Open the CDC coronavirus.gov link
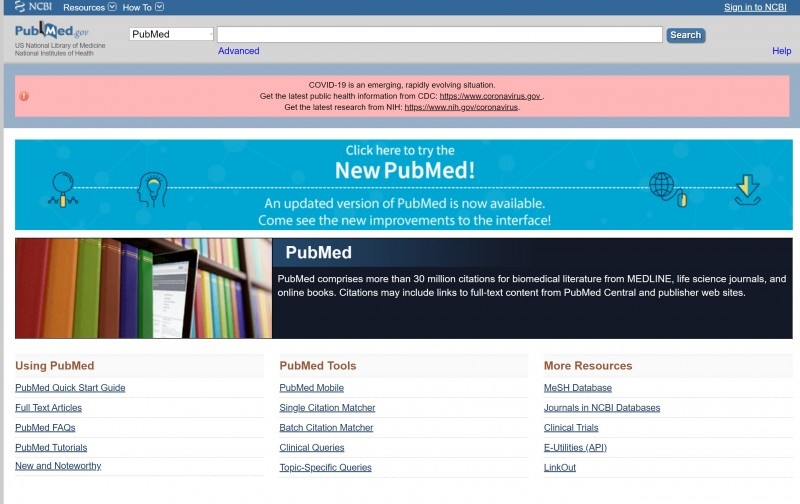The image size is (800, 504). click(490, 96)
